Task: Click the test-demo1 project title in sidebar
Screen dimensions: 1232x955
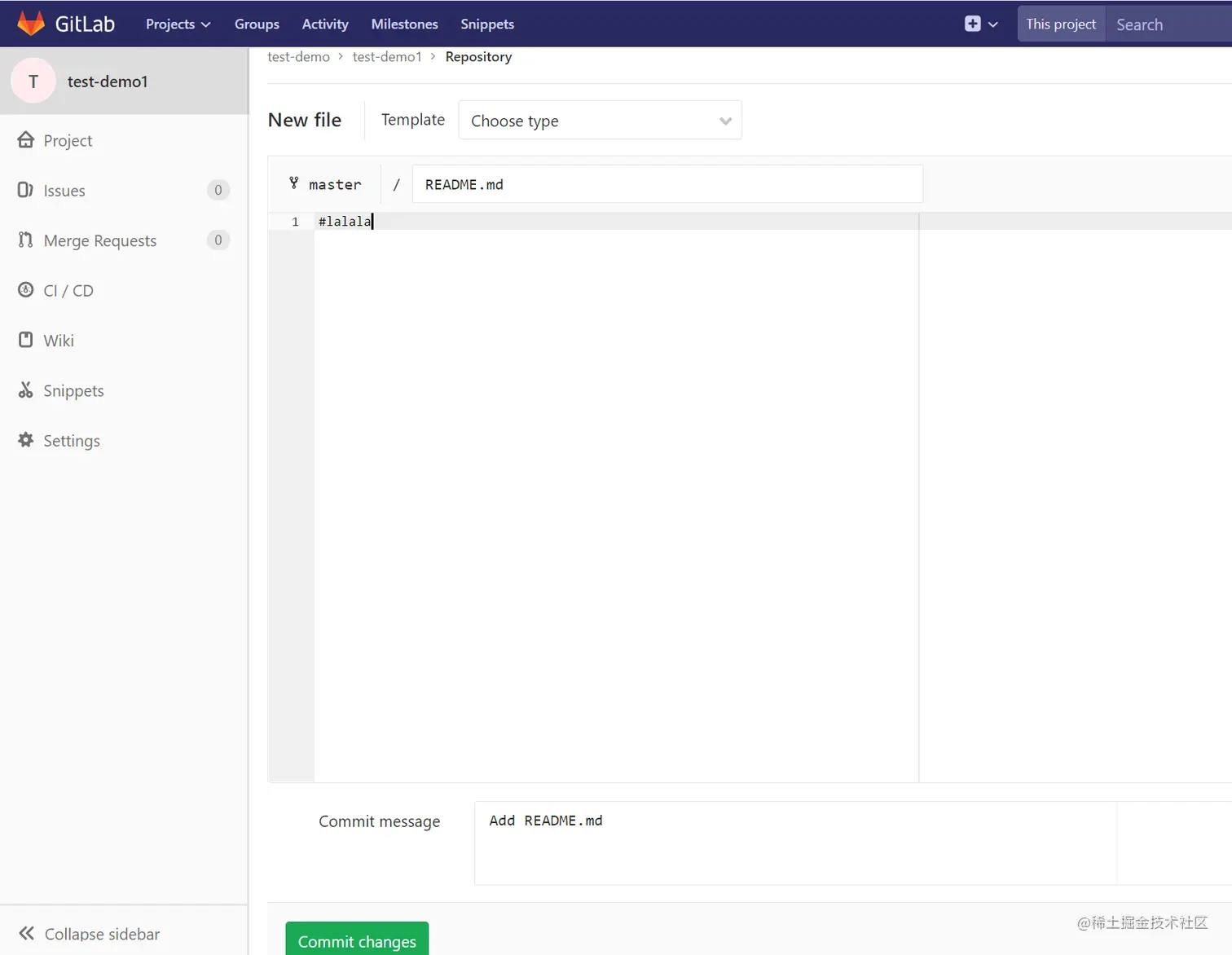Action: click(108, 81)
